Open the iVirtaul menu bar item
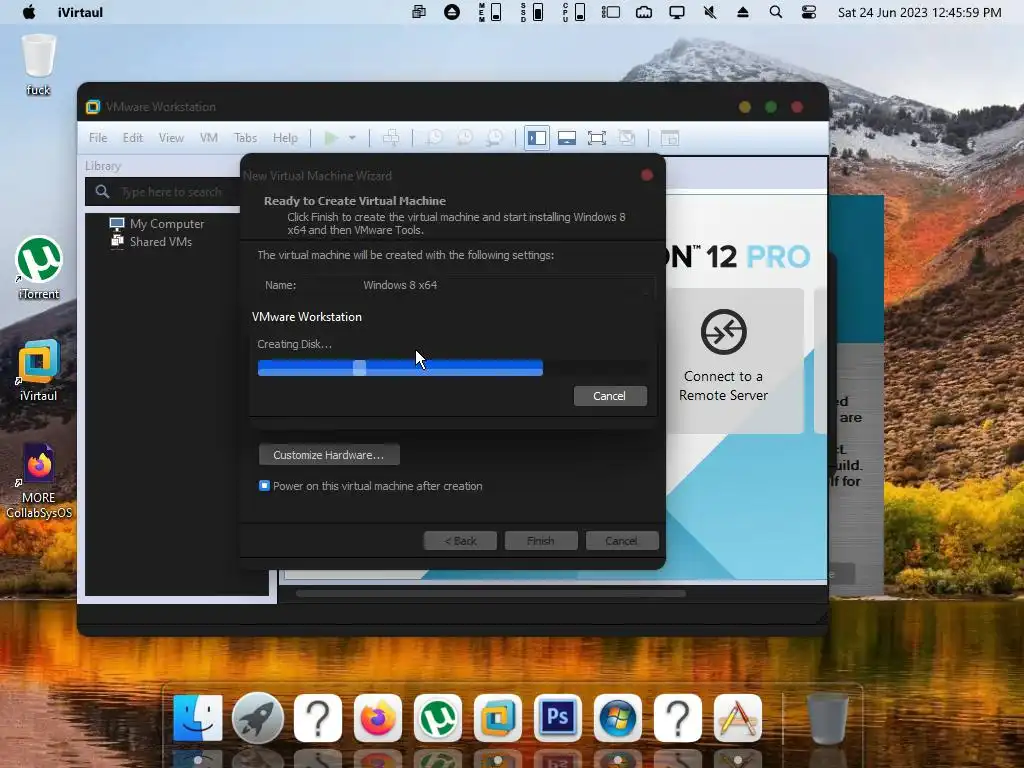This screenshot has width=1024, height=768. click(x=80, y=12)
